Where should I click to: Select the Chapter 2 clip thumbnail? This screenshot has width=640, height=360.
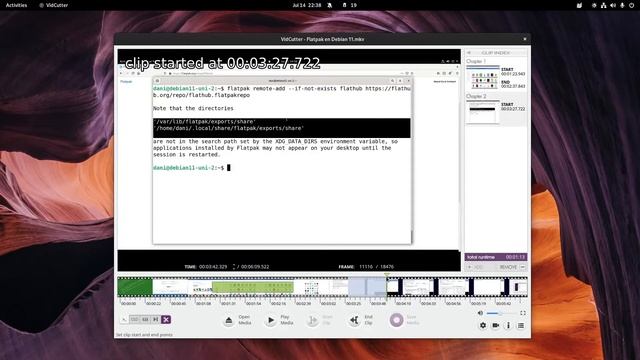[x=483, y=112]
